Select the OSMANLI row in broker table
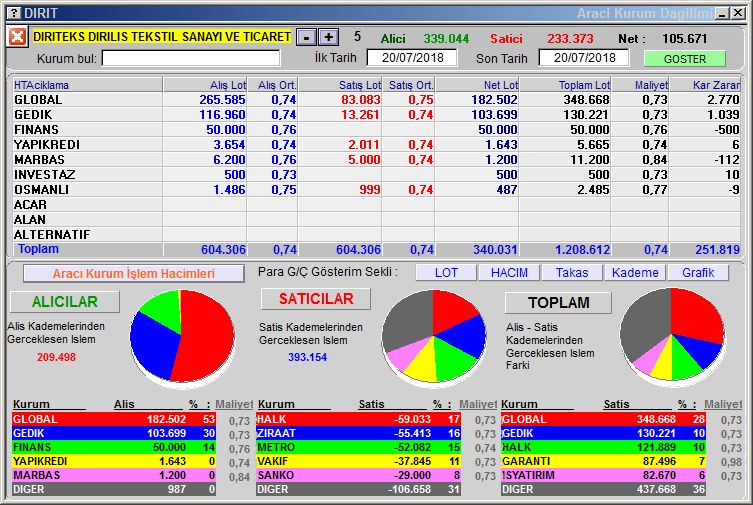Screen dimensions: 753x505 (x=376, y=190)
